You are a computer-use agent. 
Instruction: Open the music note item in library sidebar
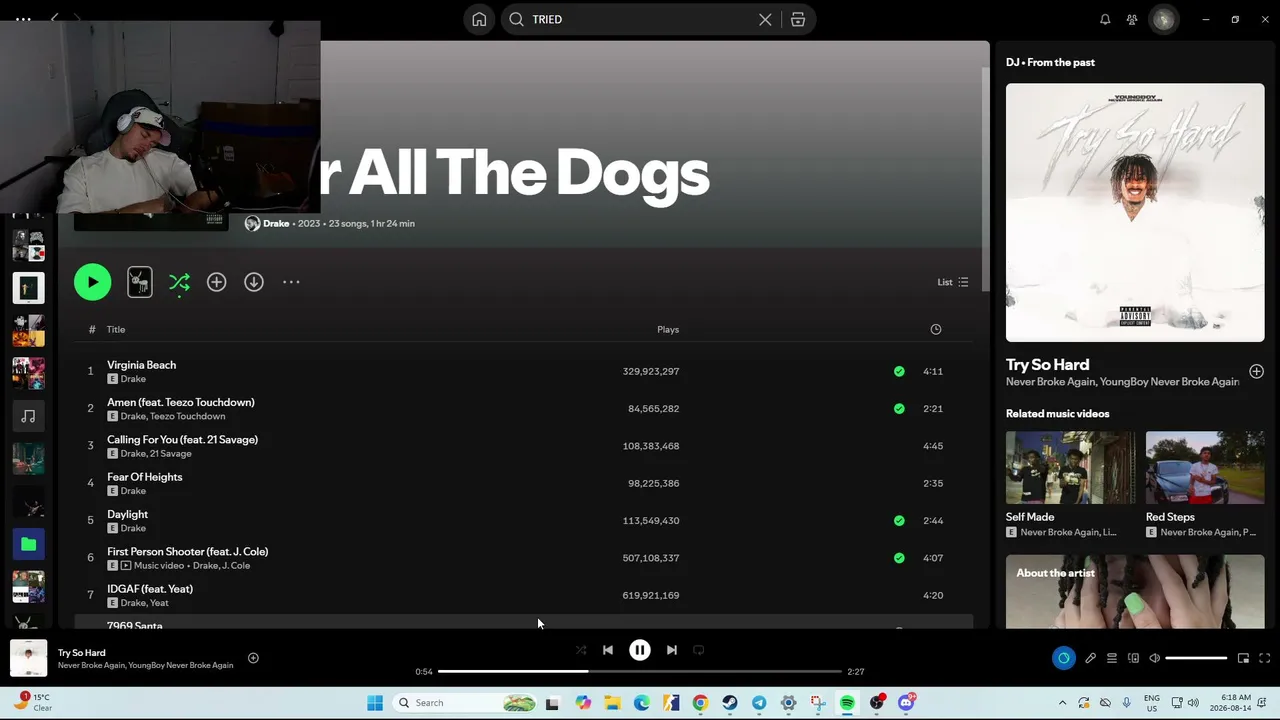tap(28, 416)
